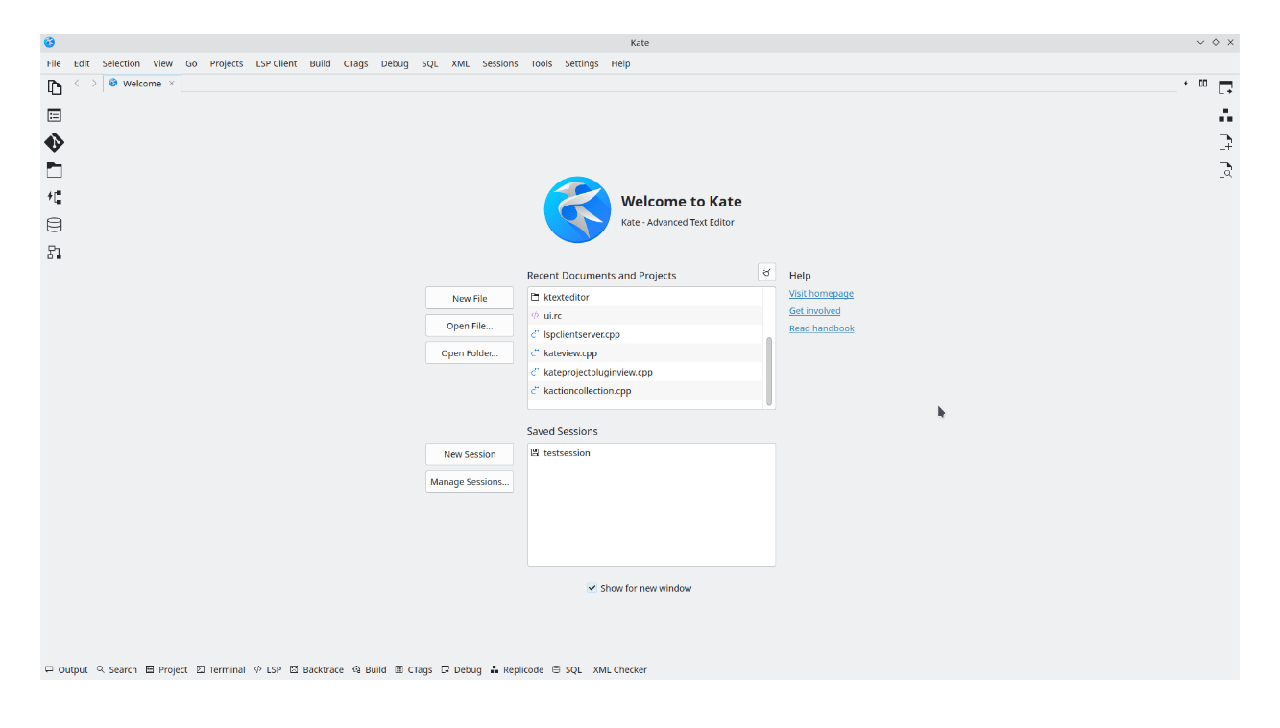Show the Filesystem Browser folder icon

point(54,171)
